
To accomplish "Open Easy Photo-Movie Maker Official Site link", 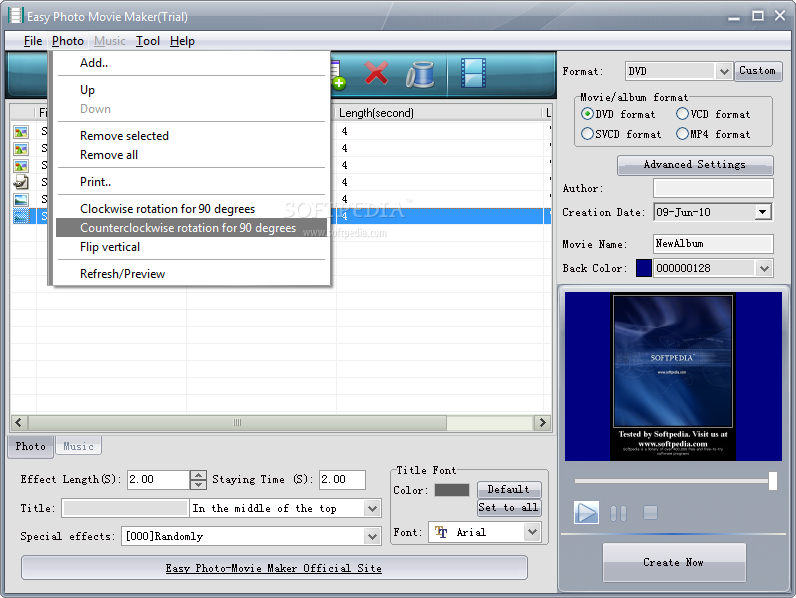I will (x=274, y=568).
